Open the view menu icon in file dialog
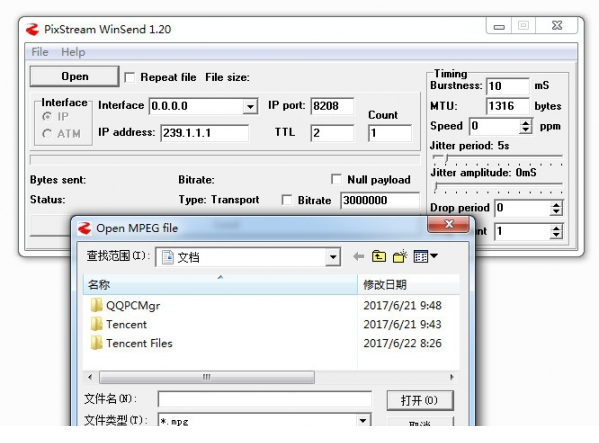 426,256
